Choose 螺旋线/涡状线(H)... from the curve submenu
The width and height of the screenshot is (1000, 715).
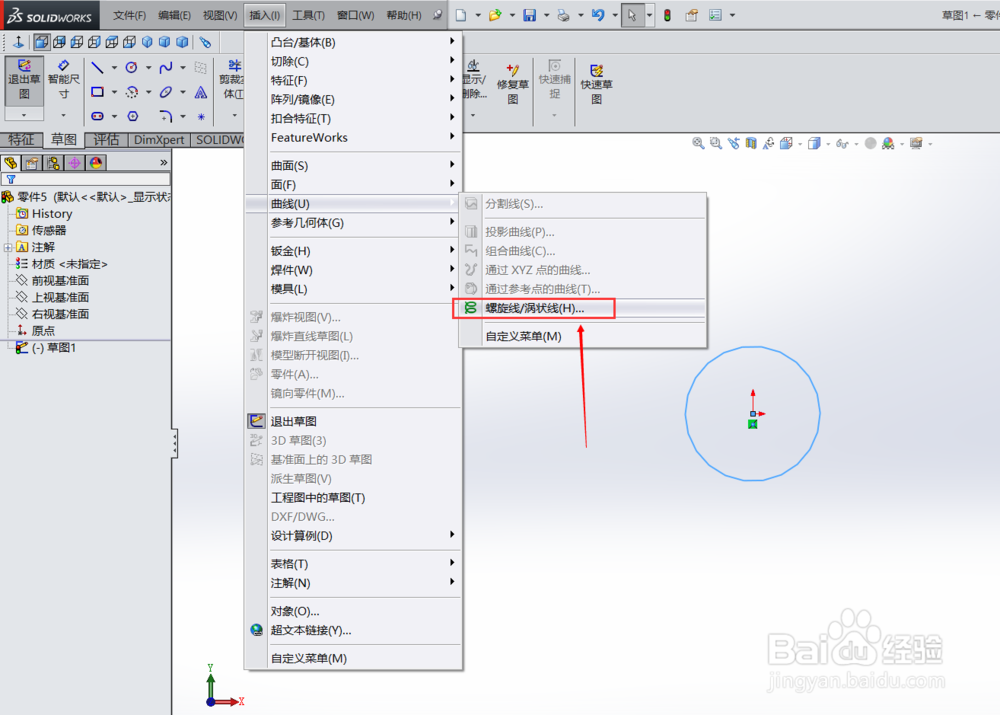click(x=534, y=308)
